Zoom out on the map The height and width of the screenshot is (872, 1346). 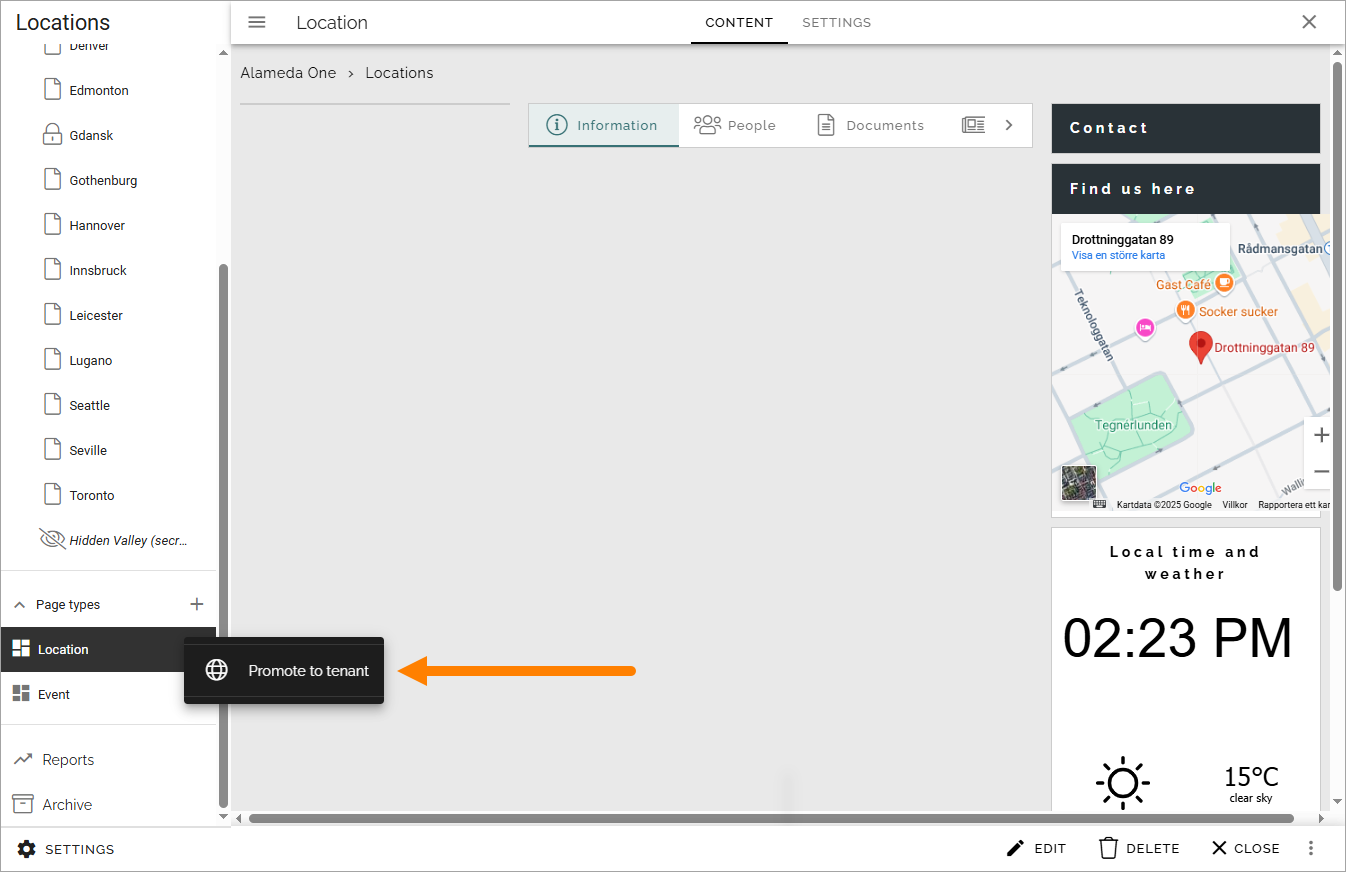pyautogui.click(x=1321, y=471)
